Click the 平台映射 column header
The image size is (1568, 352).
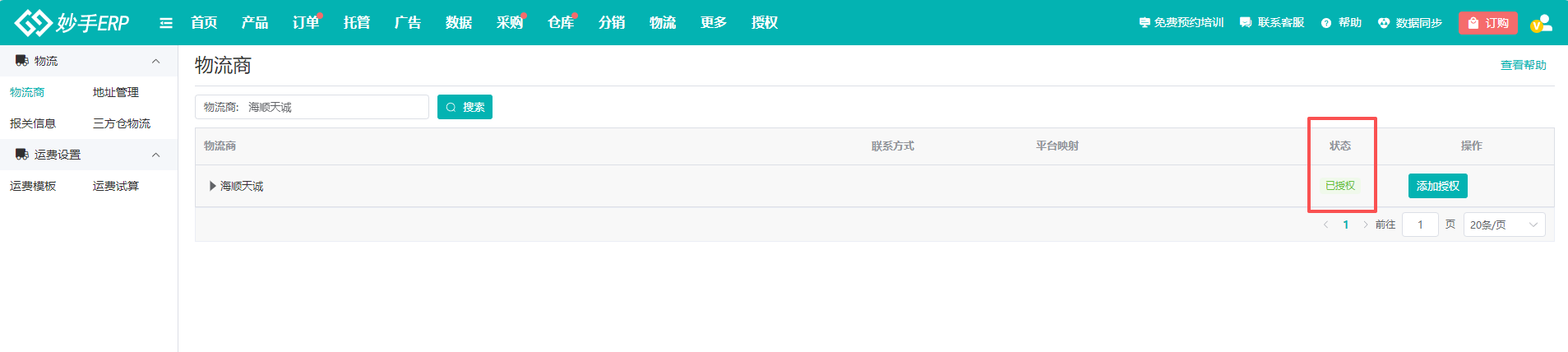(x=1057, y=146)
